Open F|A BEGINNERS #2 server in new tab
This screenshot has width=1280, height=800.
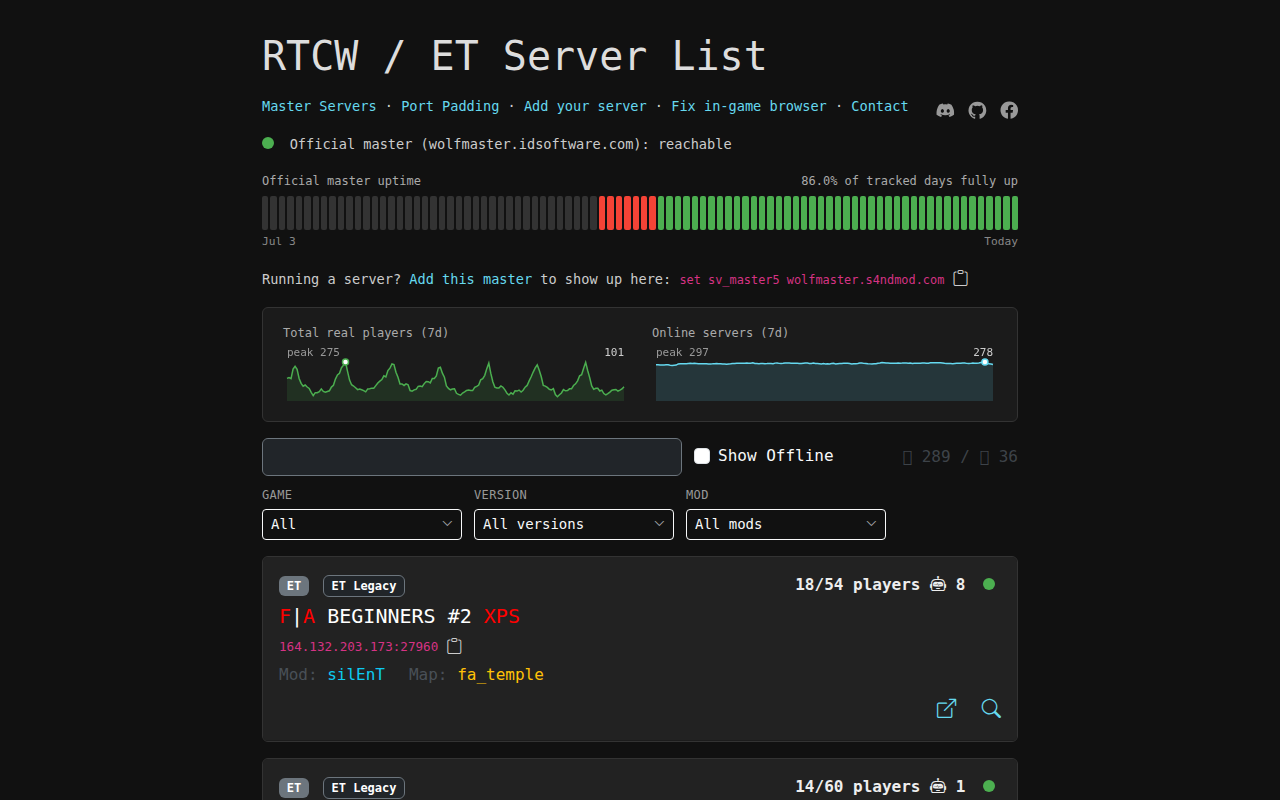[x=946, y=708]
